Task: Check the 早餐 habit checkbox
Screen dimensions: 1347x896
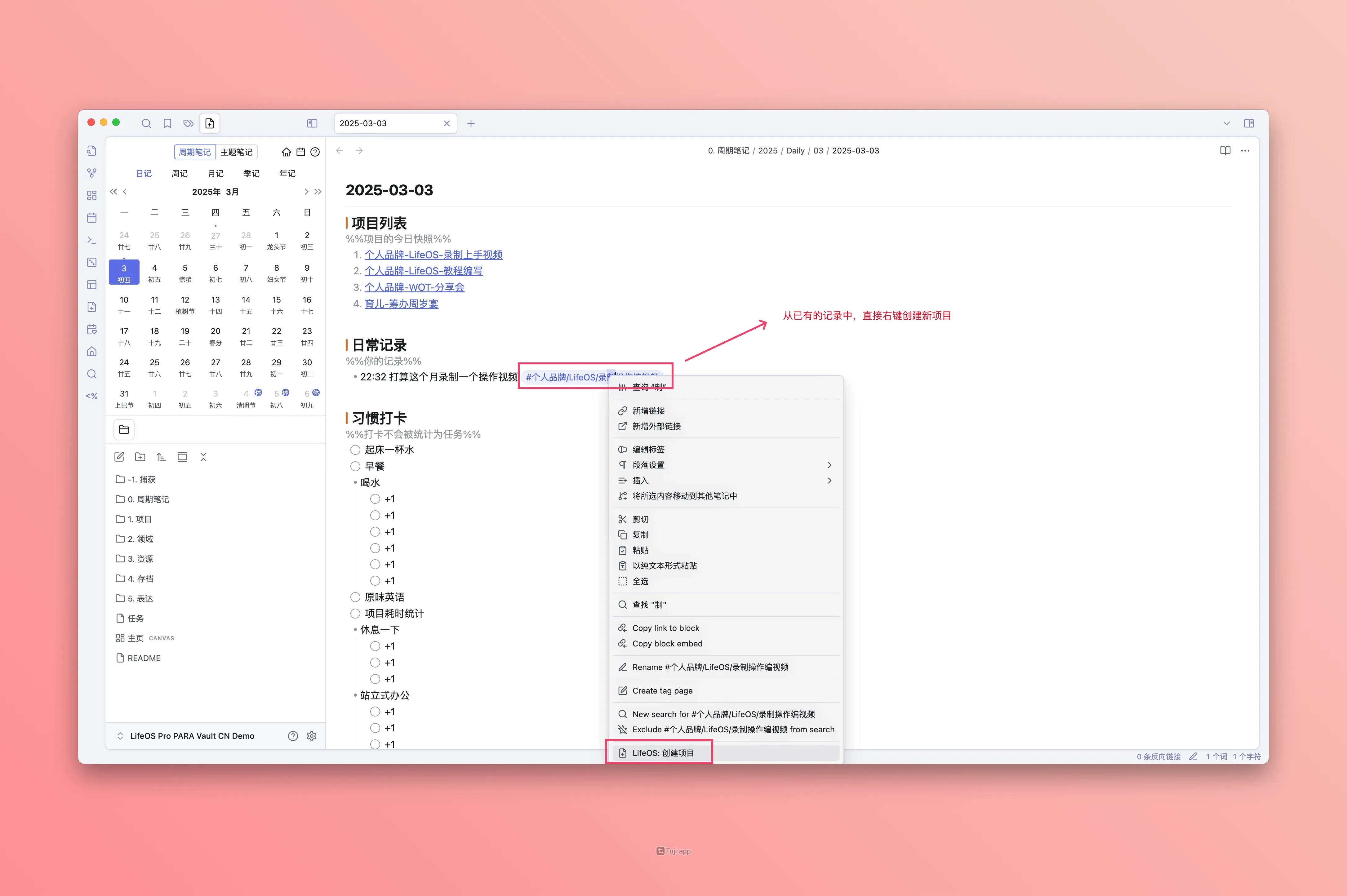Action: [x=355, y=466]
